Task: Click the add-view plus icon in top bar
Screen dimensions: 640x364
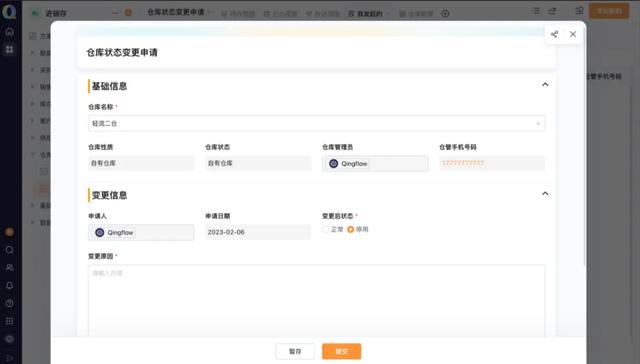Action: (445, 14)
